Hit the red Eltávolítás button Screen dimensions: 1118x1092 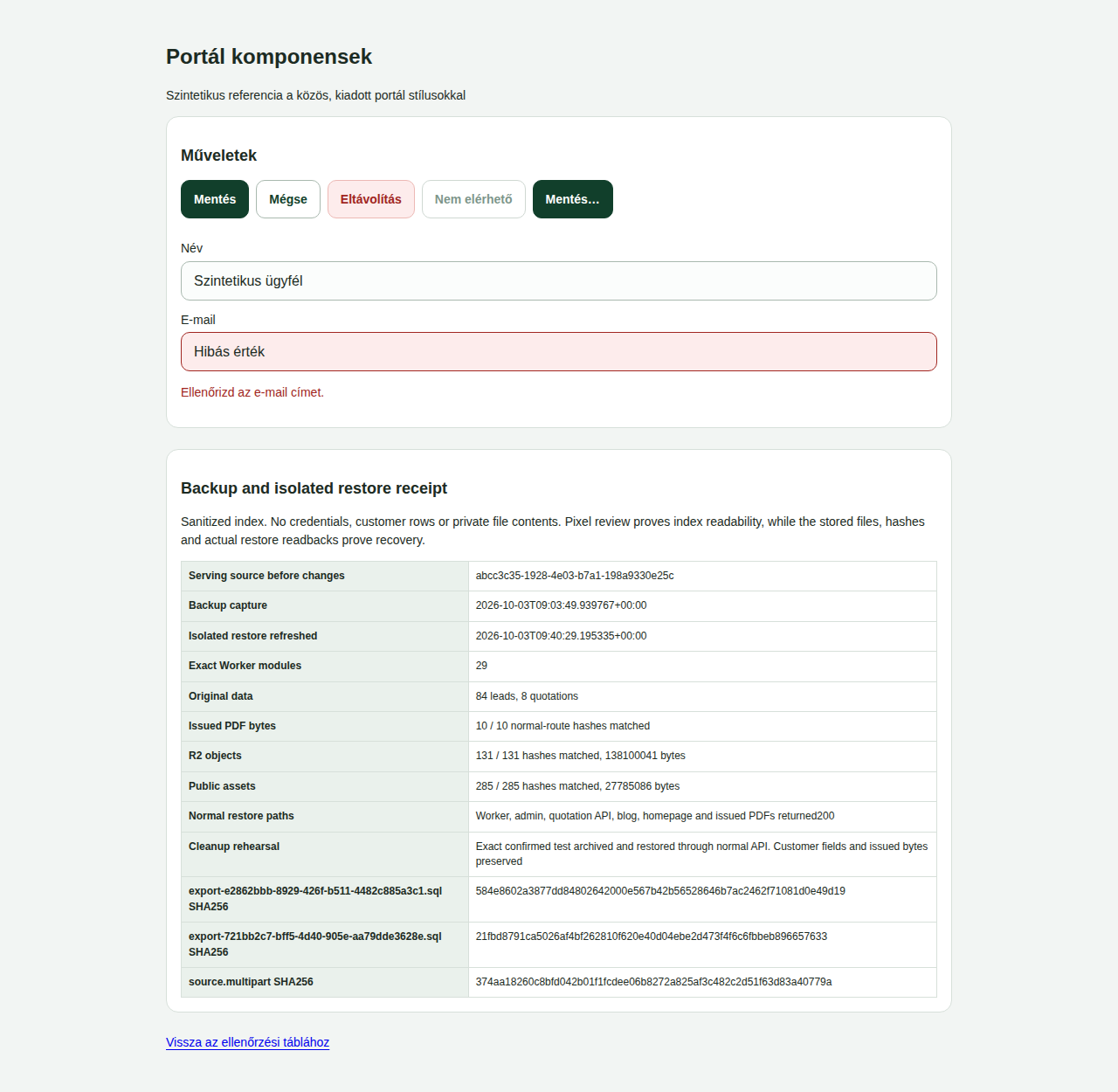tap(371, 199)
